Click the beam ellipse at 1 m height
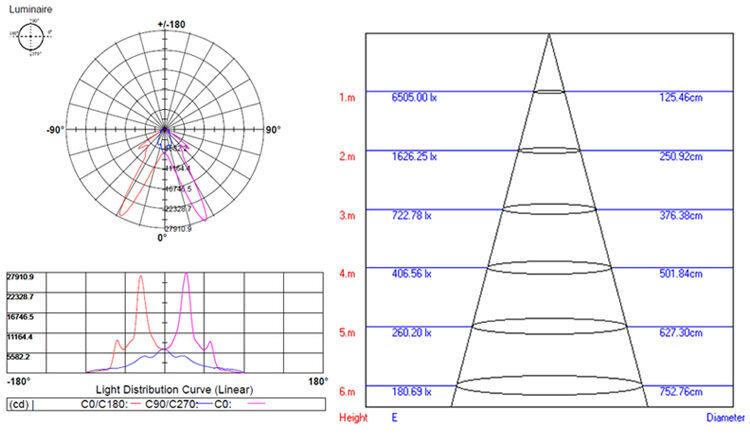 [548, 91]
